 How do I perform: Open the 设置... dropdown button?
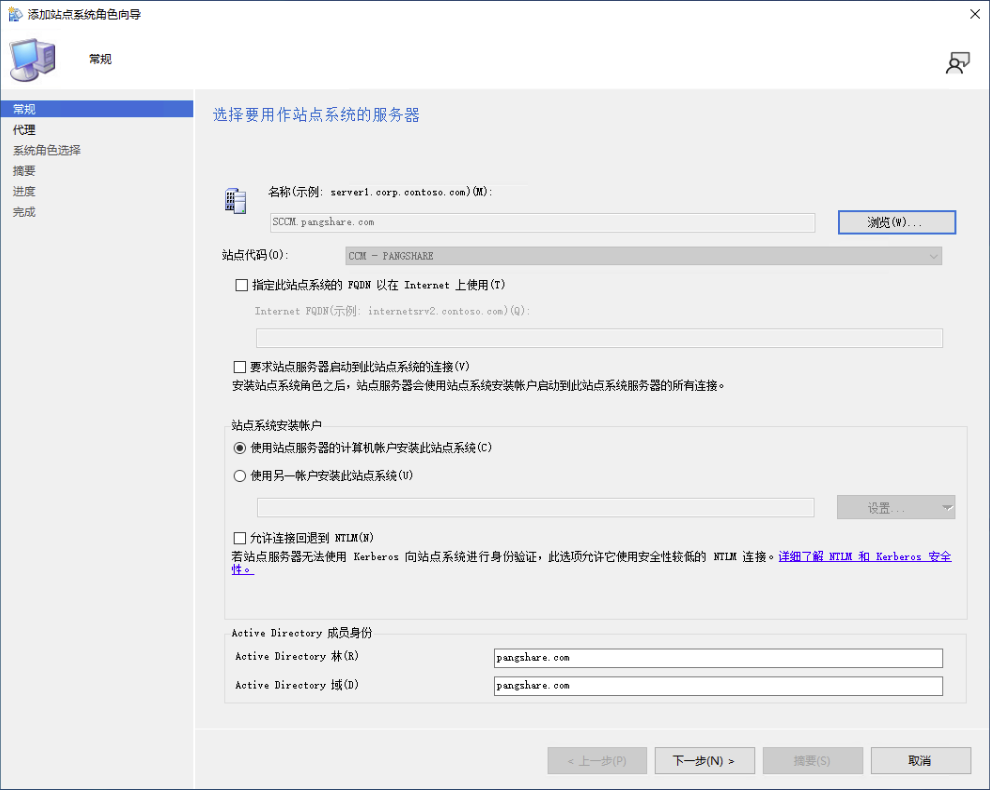coord(895,507)
